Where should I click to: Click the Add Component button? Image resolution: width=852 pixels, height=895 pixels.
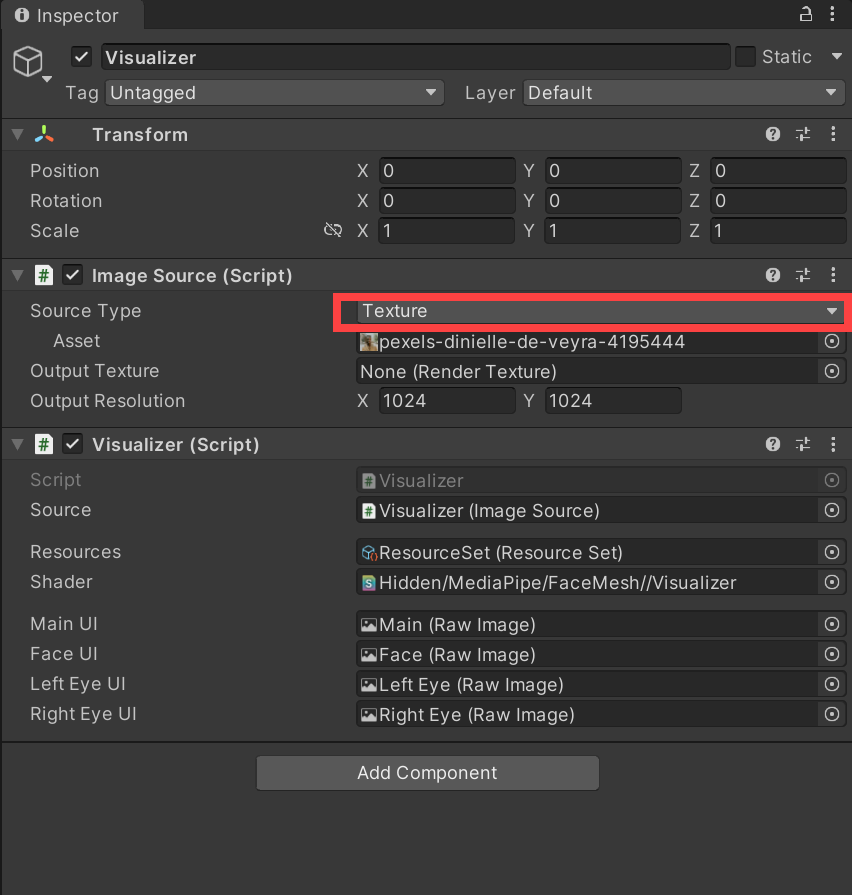coord(427,773)
